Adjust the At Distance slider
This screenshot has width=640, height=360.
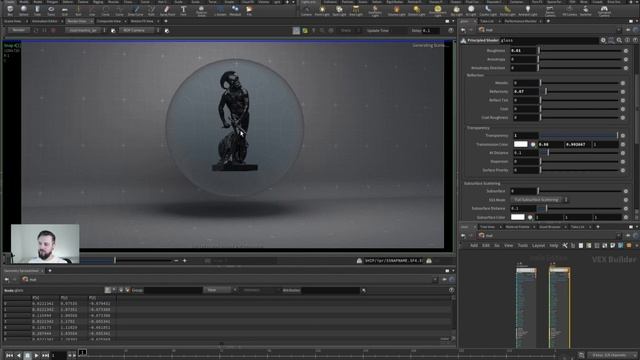(580, 153)
